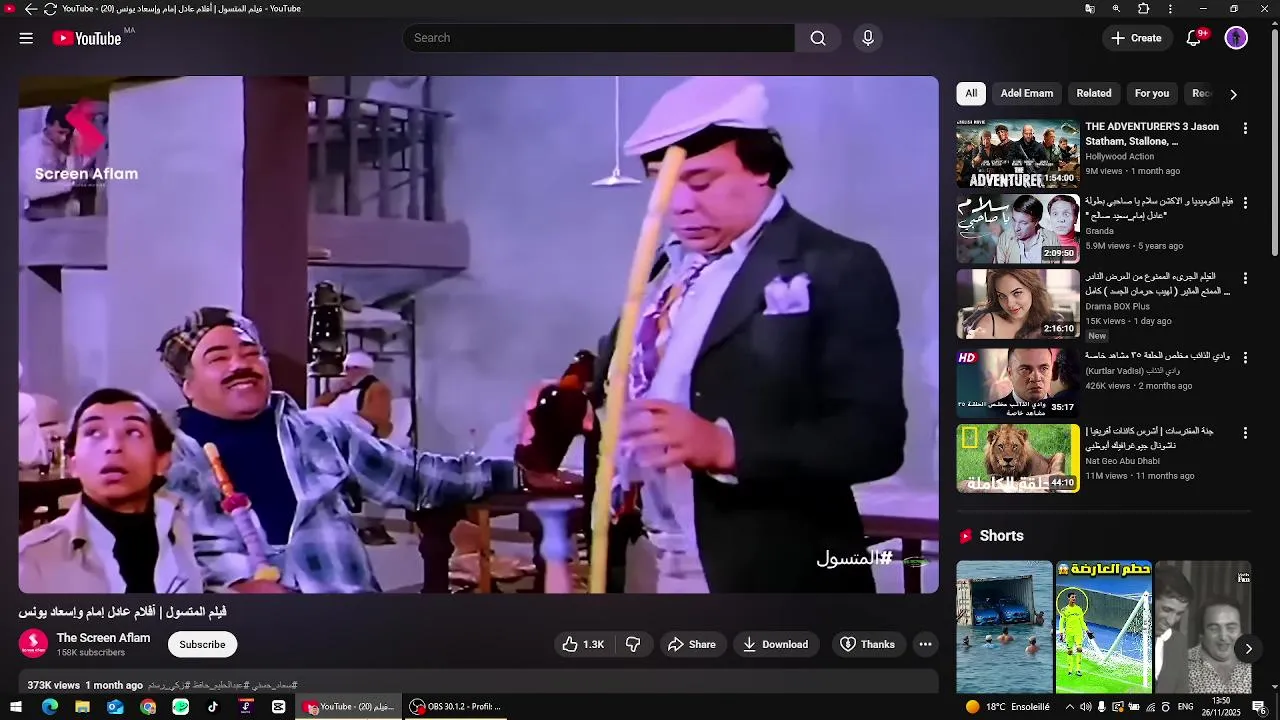Screen dimensions: 1280x720
Task: Open The Screen Aflam channel avatar
Action: tap(34, 644)
